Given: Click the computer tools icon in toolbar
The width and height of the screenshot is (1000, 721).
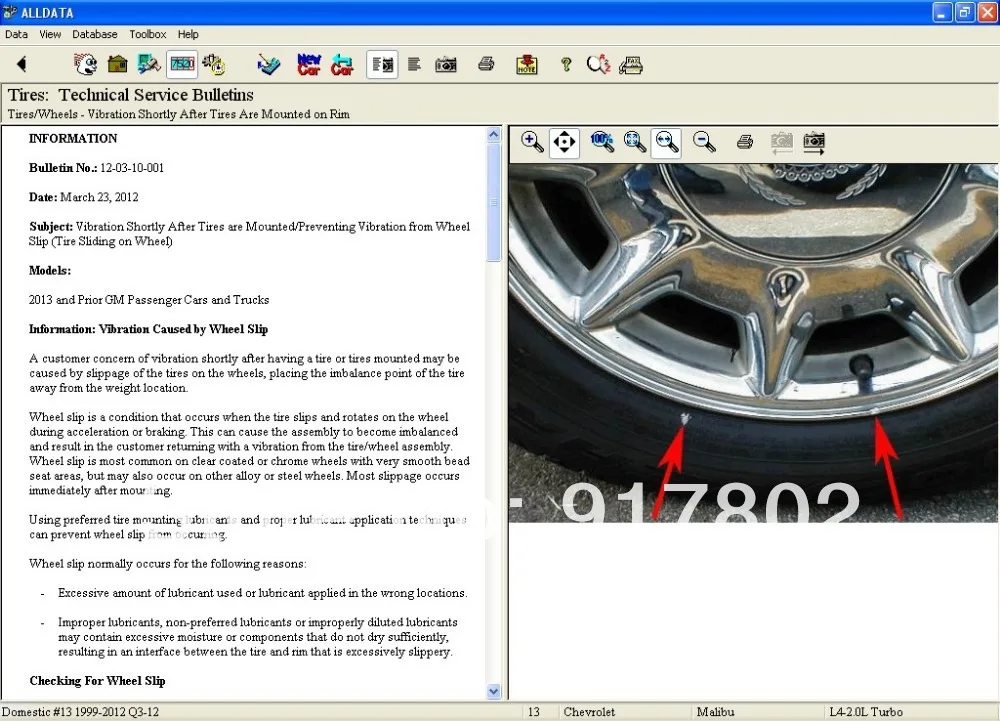Looking at the screenshot, I should pyautogui.click(x=149, y=64).
